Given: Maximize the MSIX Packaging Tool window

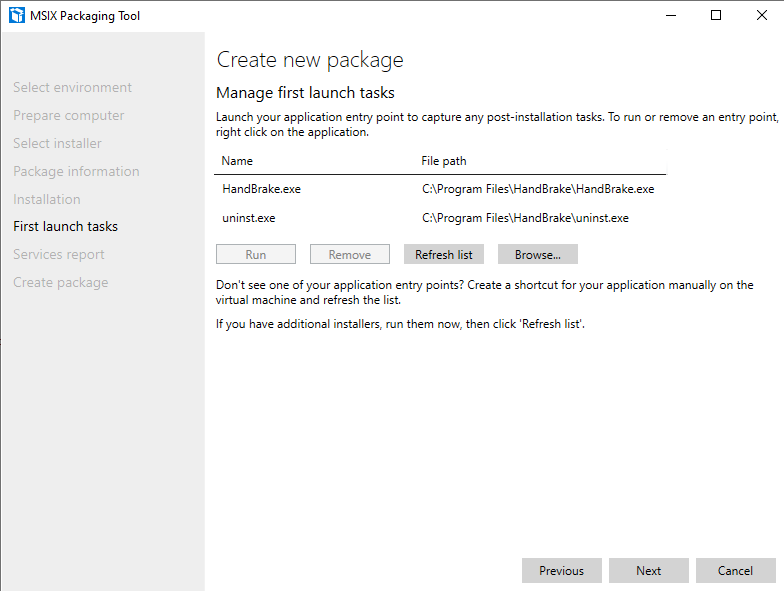Looking at the screenshot, I should click(716, 16).
